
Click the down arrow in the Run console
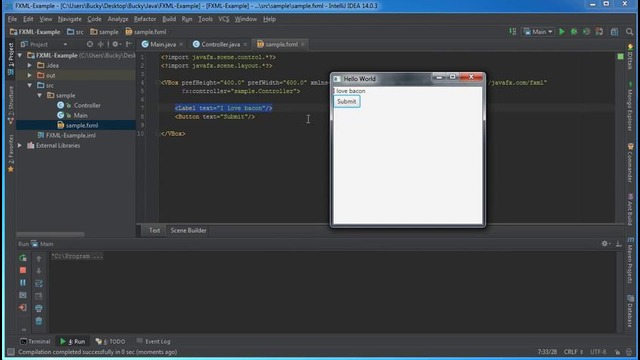(x=39, y=271)
